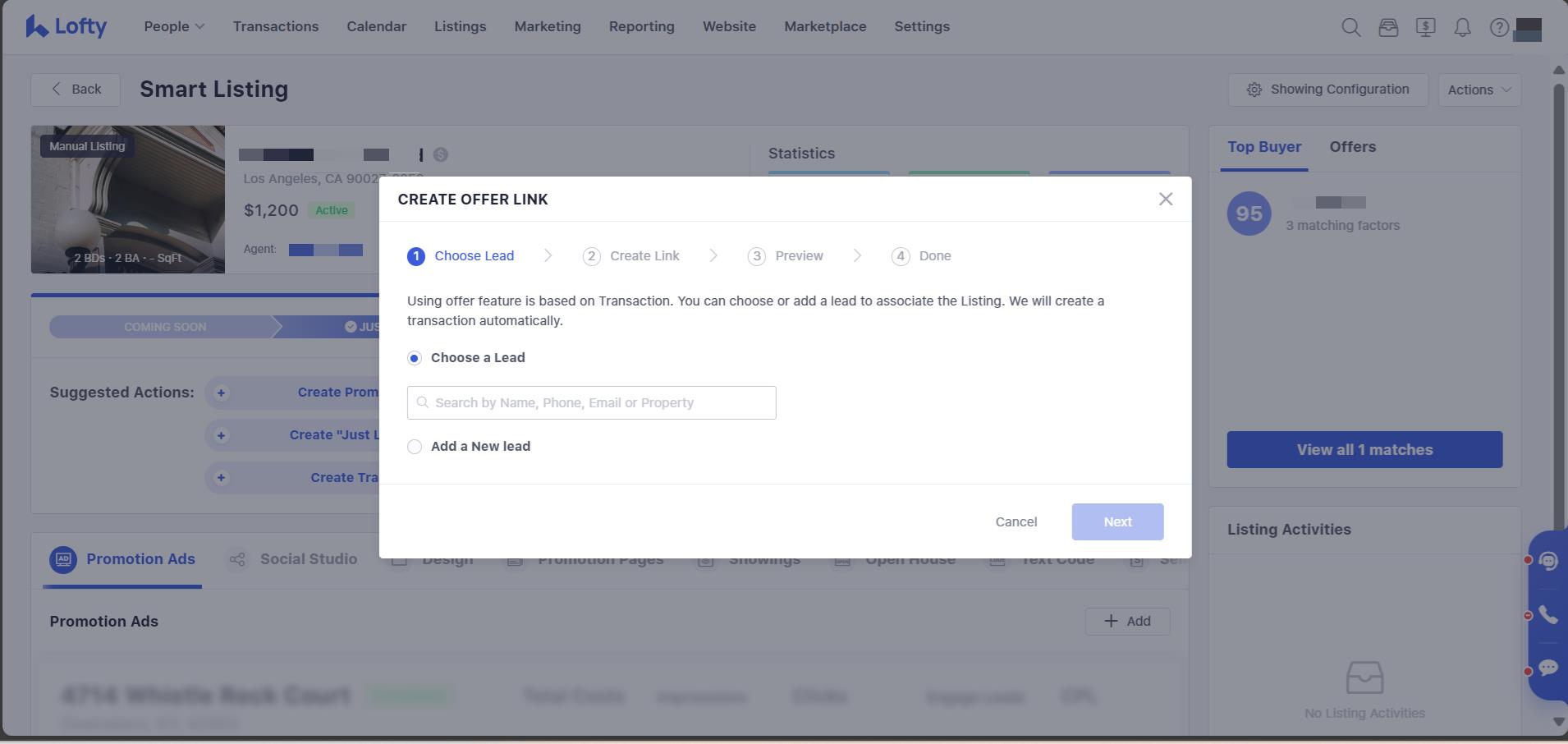Image resolution: width=1568 pixels, height=744 pixels.
Task: Open the inbox tray icon in header
Action: 1388,27
